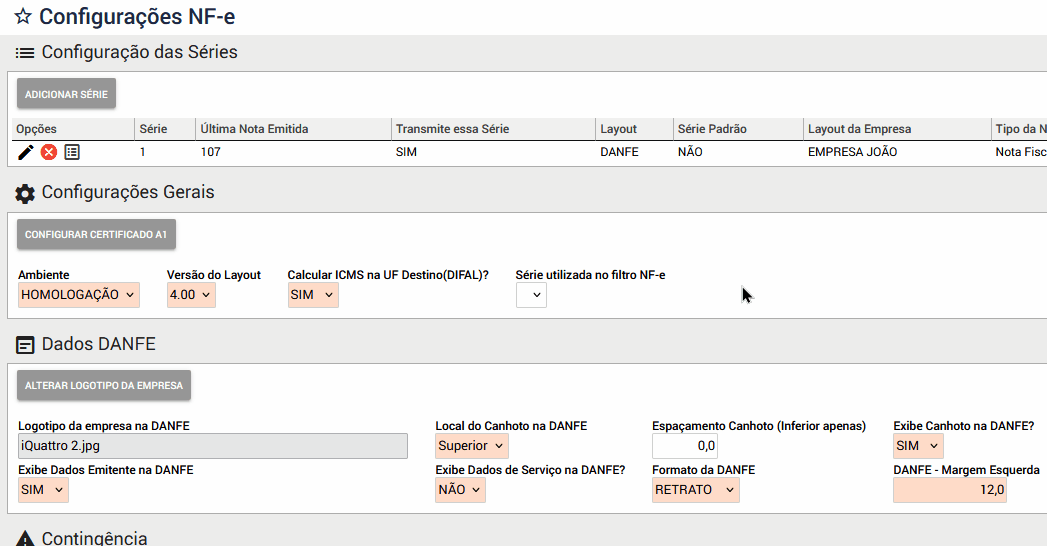Open the Calcular ICMS na UF Destino dropdown
This screenshot has width=1047, height=546.
click(313, 295)
